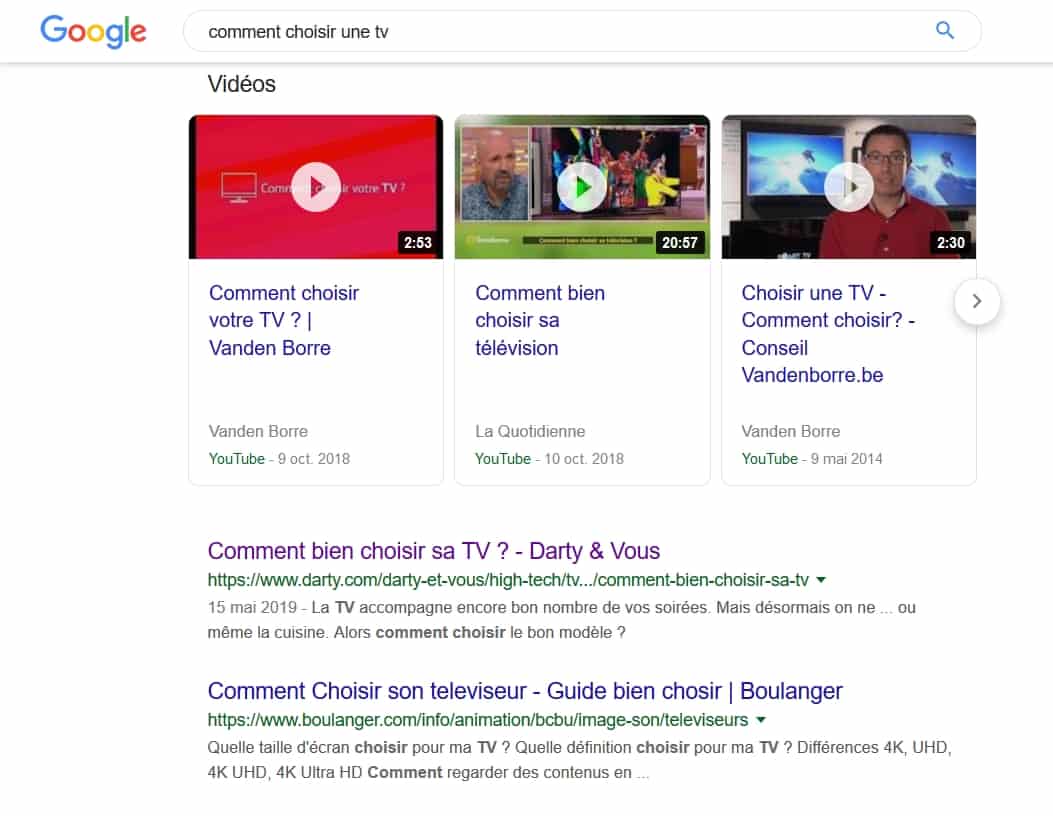Screen dimensions: 1053x816
Task: Play the red Vanden Borre video thumbnail
Action: coord(316,187)
